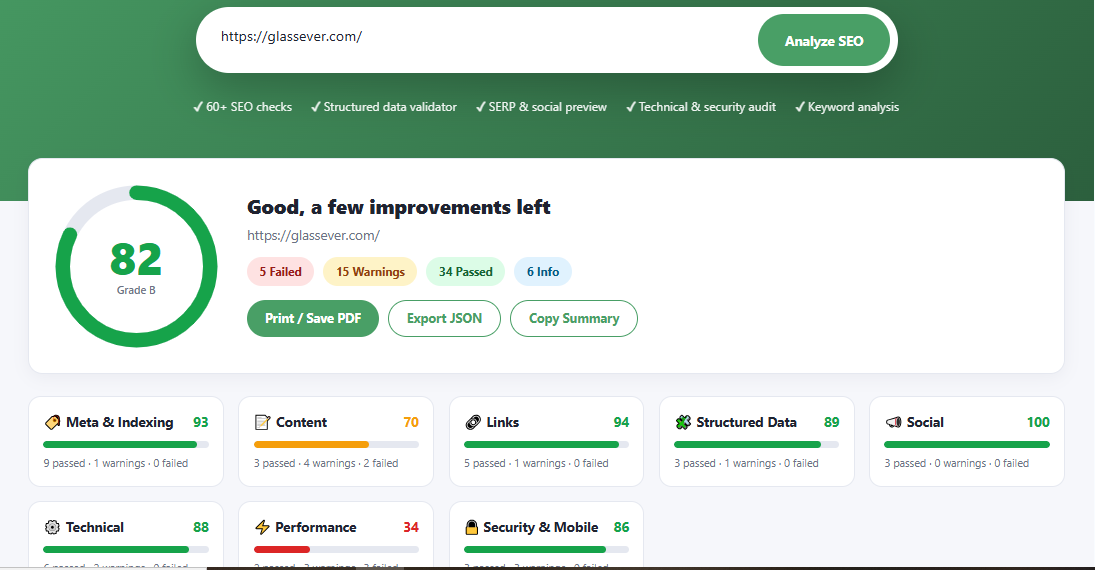
Task: Click the Content score 70
Action: [411, 422]
